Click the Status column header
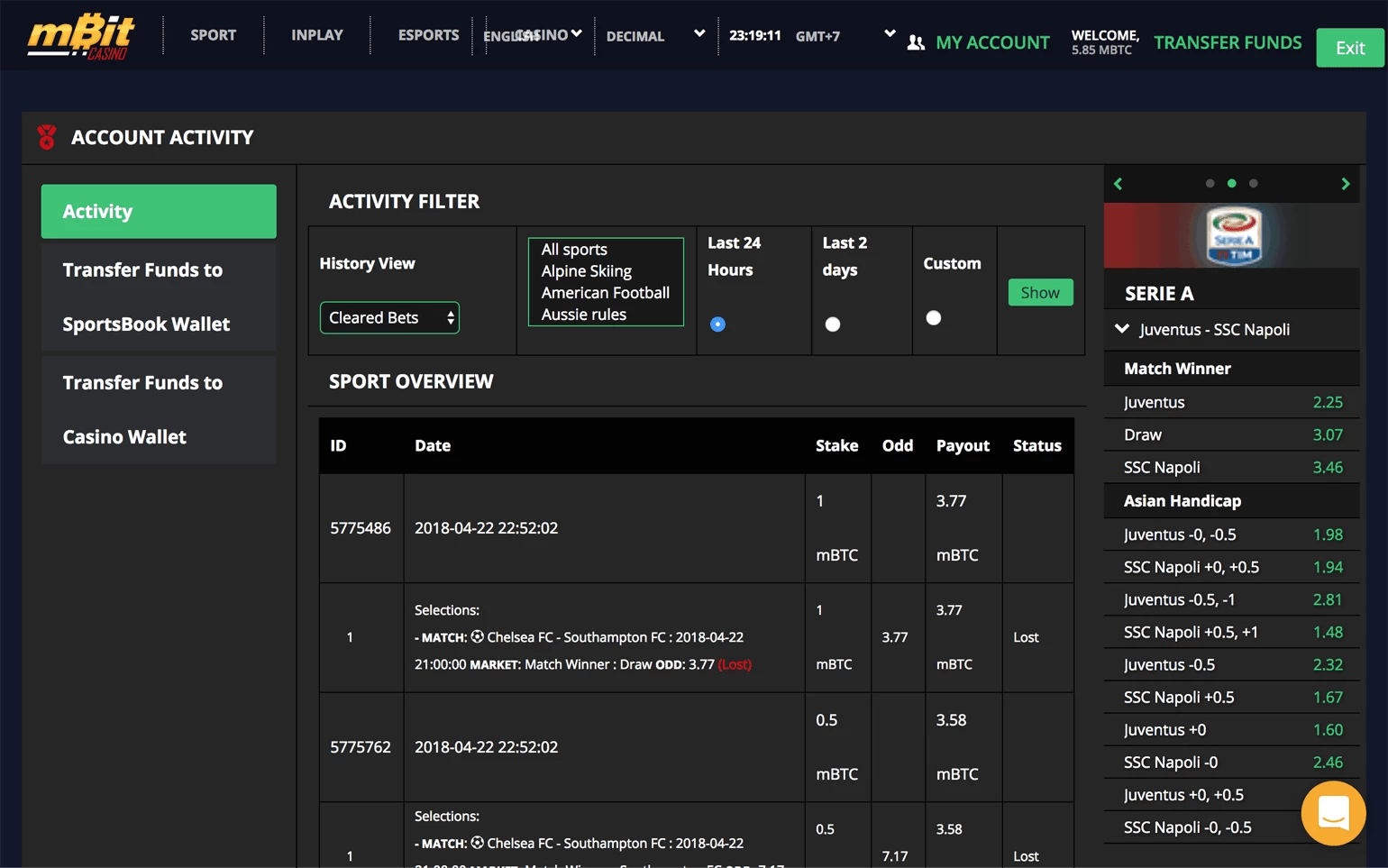1388x868 pixels. tap(1037, 445)
